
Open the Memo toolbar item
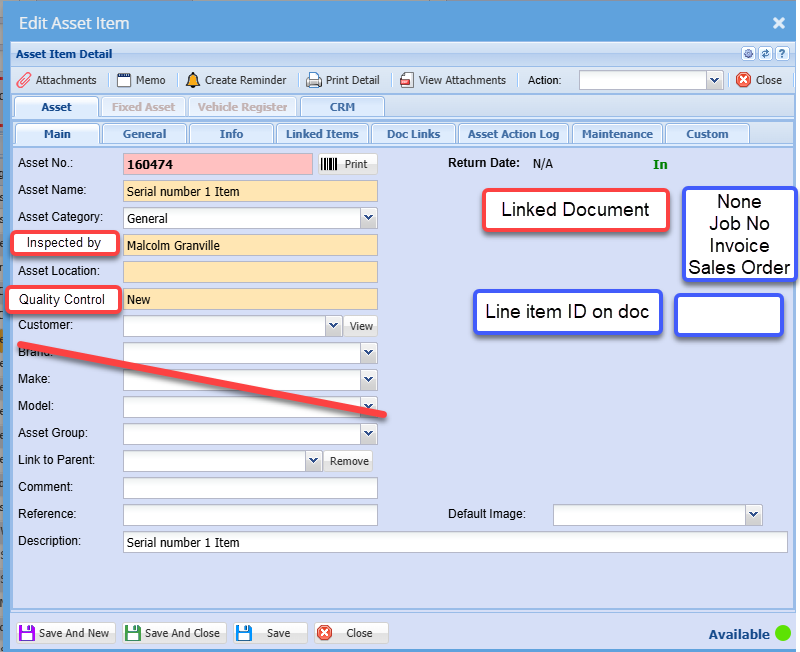(141, 80)
